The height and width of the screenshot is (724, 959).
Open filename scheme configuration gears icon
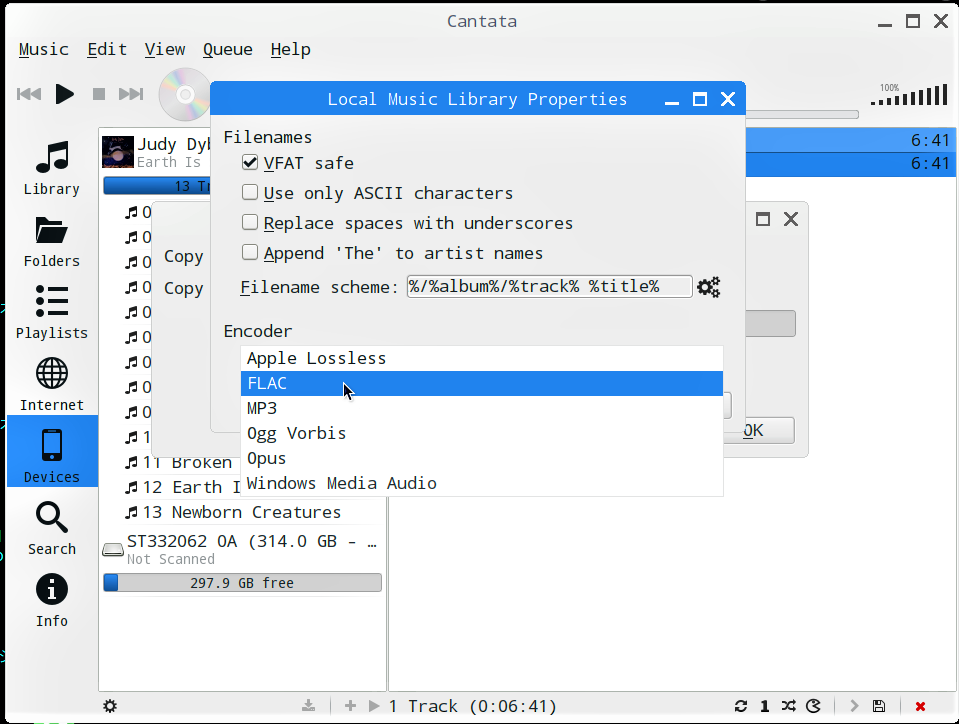pos(708,287)
